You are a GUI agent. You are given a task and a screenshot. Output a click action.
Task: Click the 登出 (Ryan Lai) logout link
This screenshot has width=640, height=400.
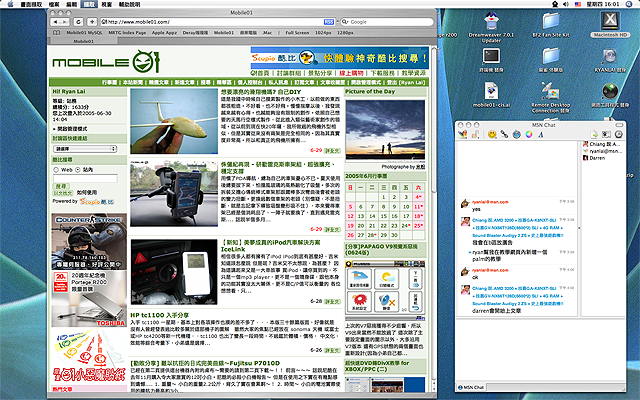tap(405, 82)
